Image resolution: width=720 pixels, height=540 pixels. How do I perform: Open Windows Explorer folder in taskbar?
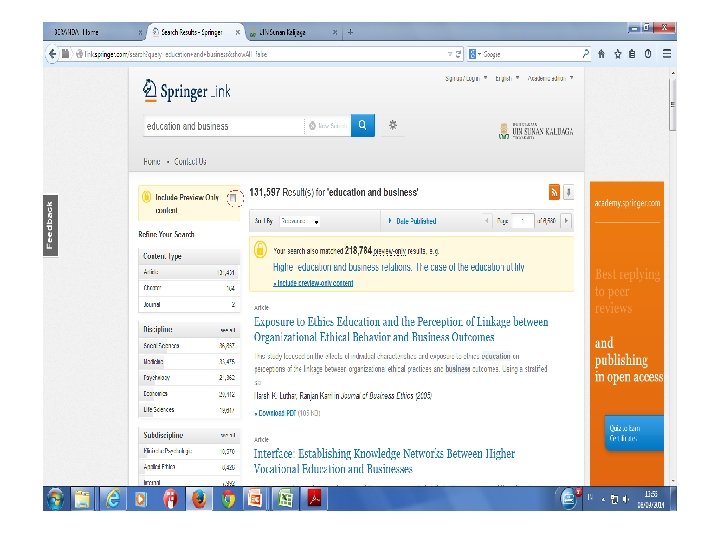(x=83, y=499)
